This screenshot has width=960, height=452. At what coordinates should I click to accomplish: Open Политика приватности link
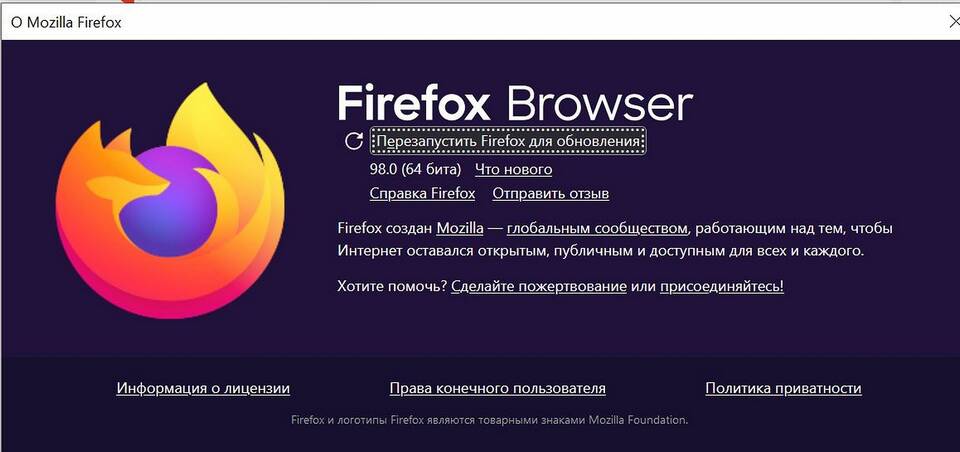[783, 388]
